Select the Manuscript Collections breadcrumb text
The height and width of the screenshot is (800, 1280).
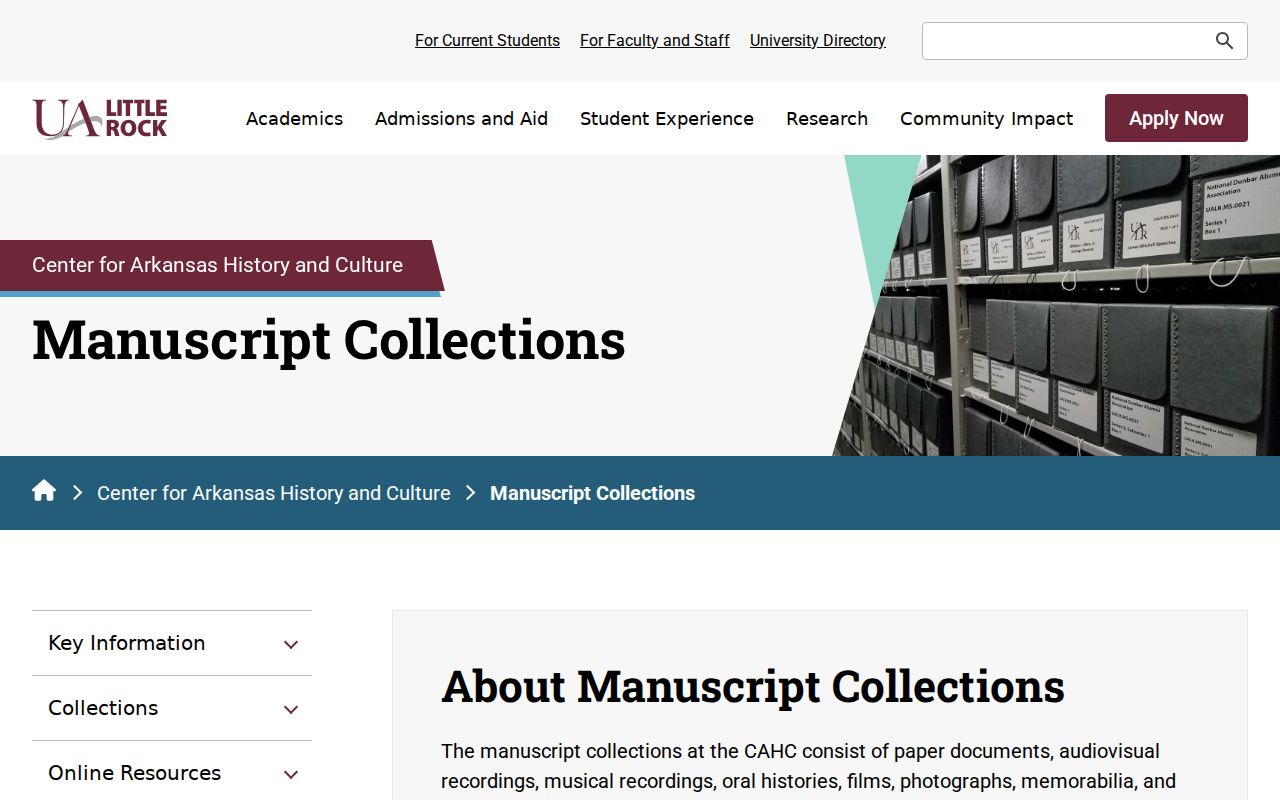click(592, 493)
